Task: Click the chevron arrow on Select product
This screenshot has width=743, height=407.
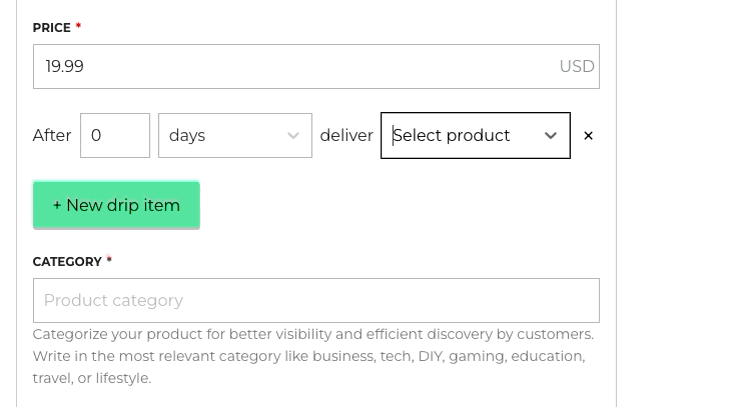Action: pyautogui.click(x=550, y=136)
